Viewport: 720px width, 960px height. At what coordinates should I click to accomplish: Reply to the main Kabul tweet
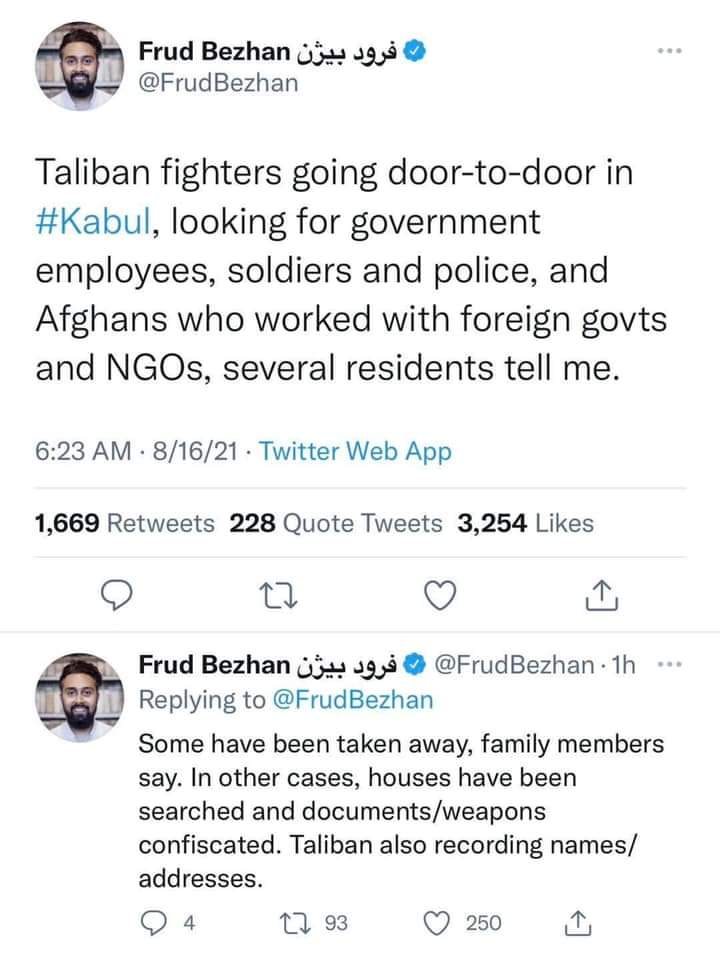click(x=120, y=596)
